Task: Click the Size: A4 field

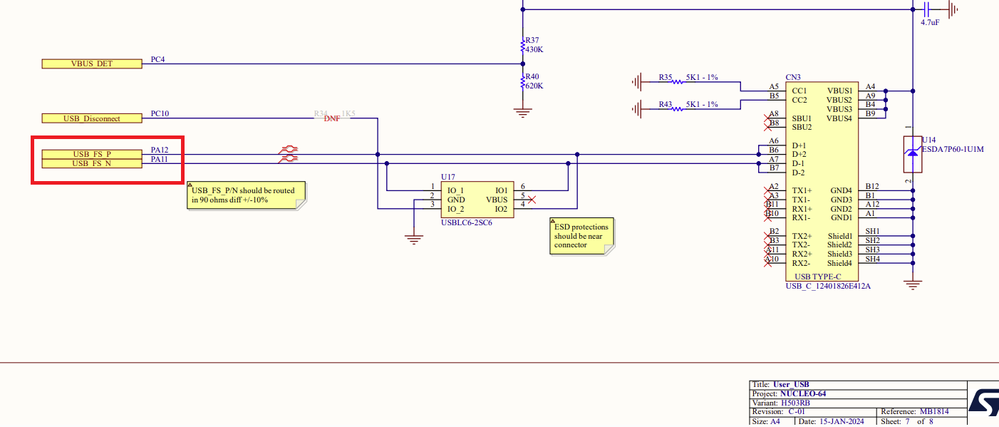Action: [771, 421]
